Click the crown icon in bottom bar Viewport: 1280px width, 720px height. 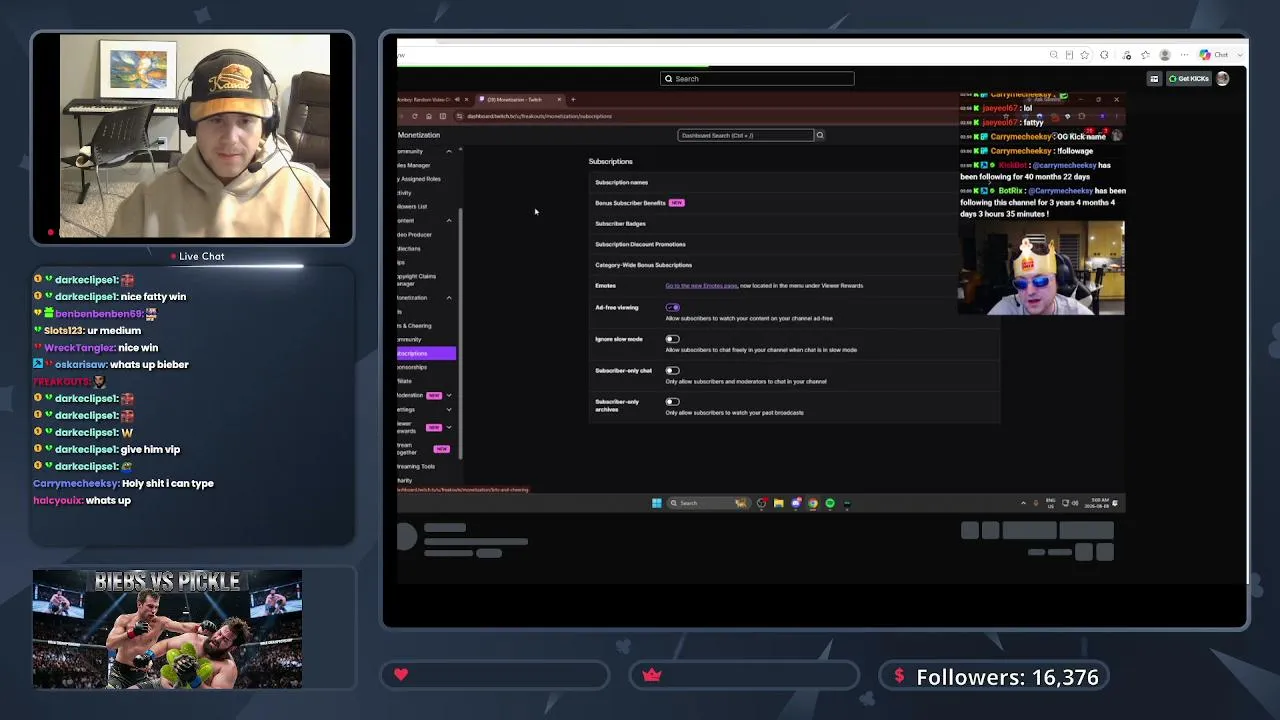652,675
